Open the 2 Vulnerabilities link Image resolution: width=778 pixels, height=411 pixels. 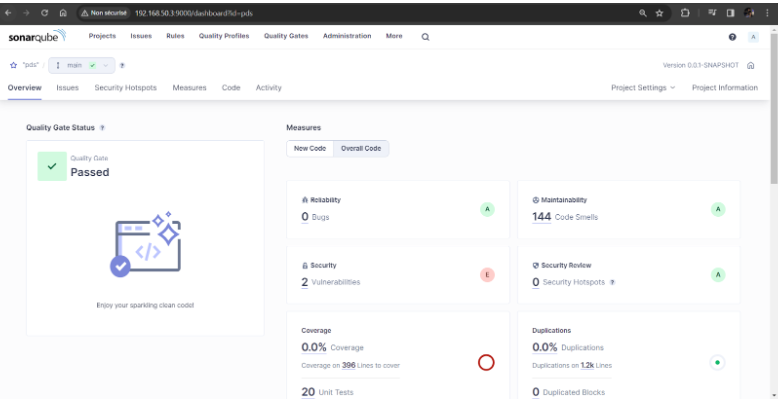pos(330,282)
